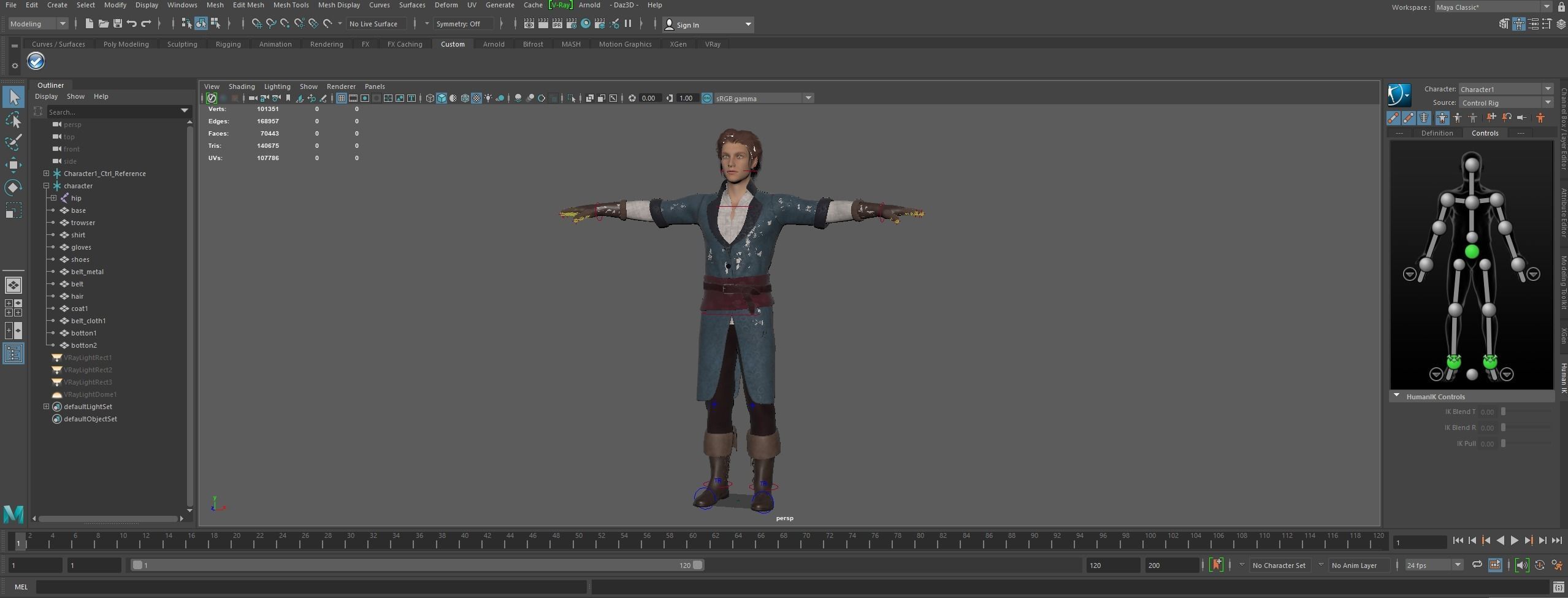Toggle wireframe shading in viewport
Image resolution: width=1568 pixels, height=598 pixels.
pyautogui.click(x=430, y=98)
